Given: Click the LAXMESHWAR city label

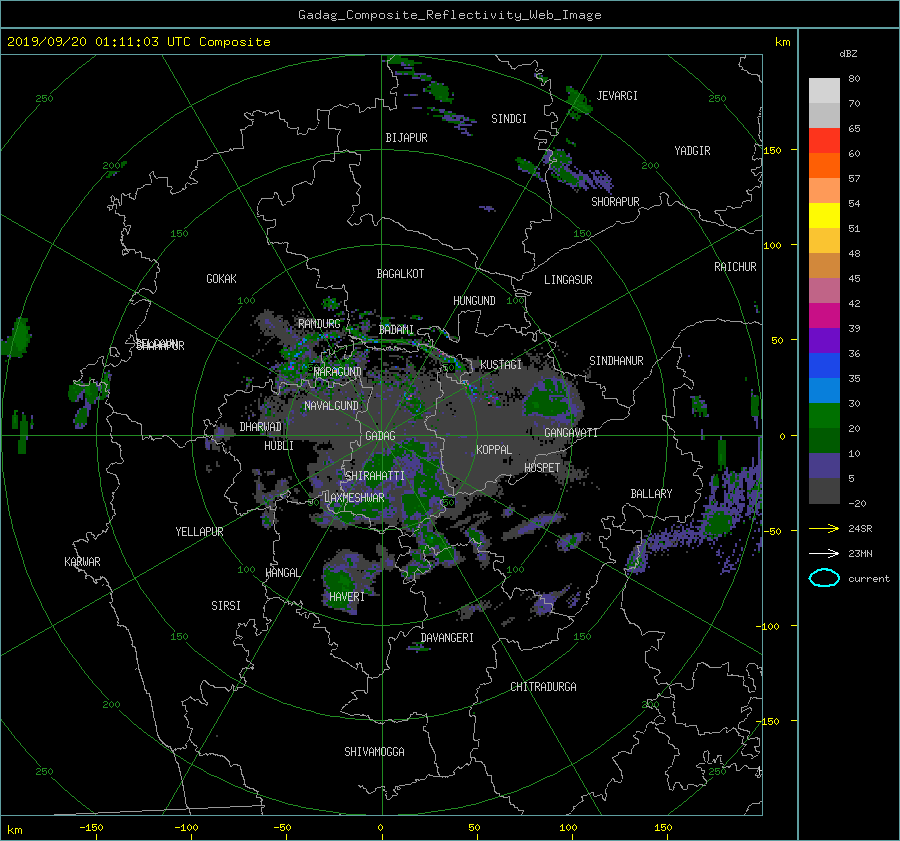Looking at the screenshot, I should pos(354,498).
